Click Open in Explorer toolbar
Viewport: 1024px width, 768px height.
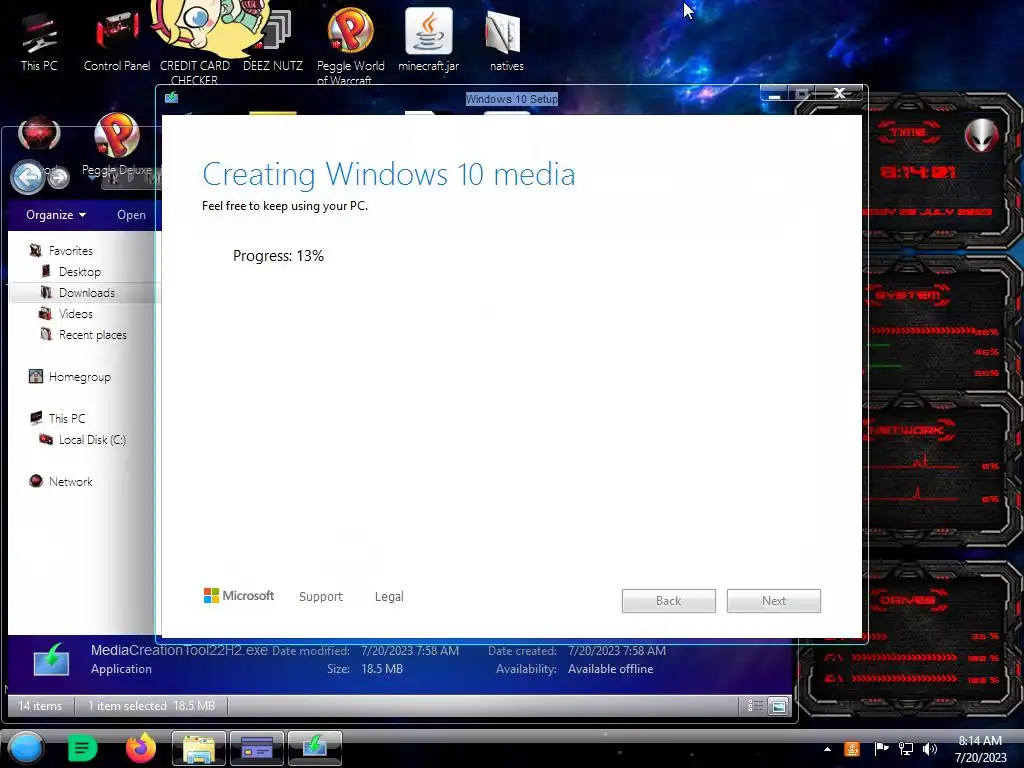[131, 215]
